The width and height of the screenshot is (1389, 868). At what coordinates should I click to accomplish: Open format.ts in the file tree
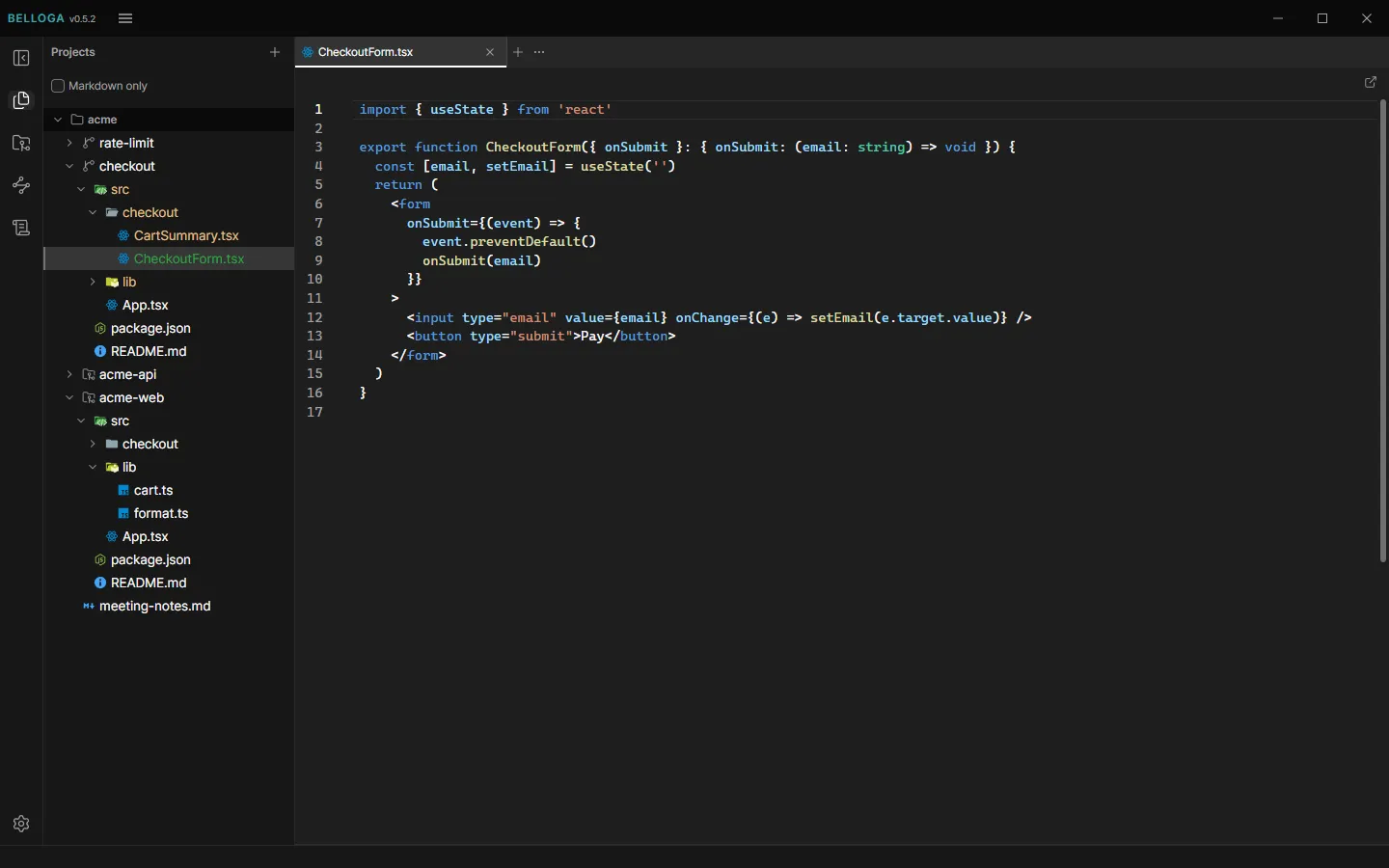pyautogui.click(x=169, y=513)
